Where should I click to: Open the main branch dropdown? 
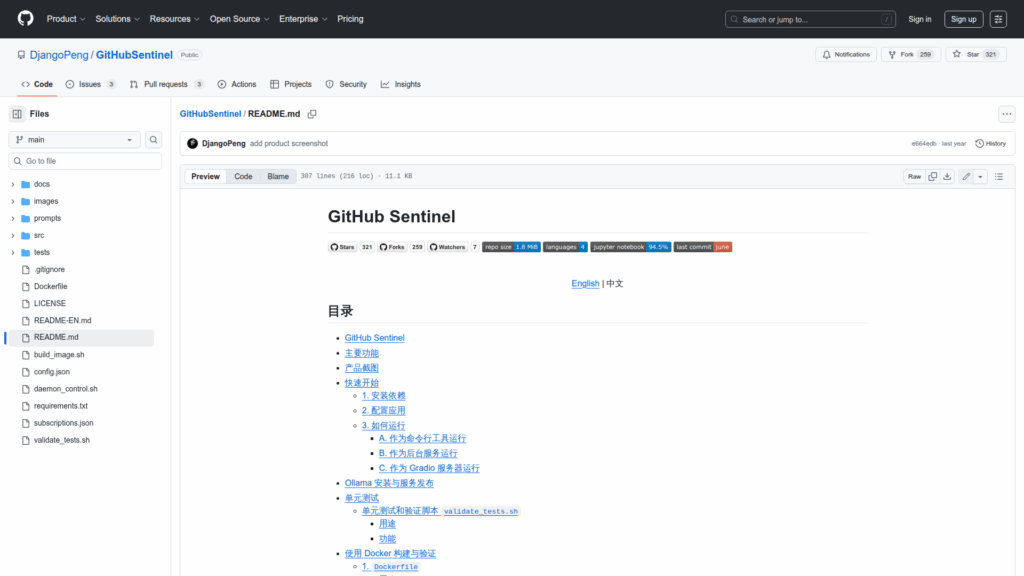75,140
